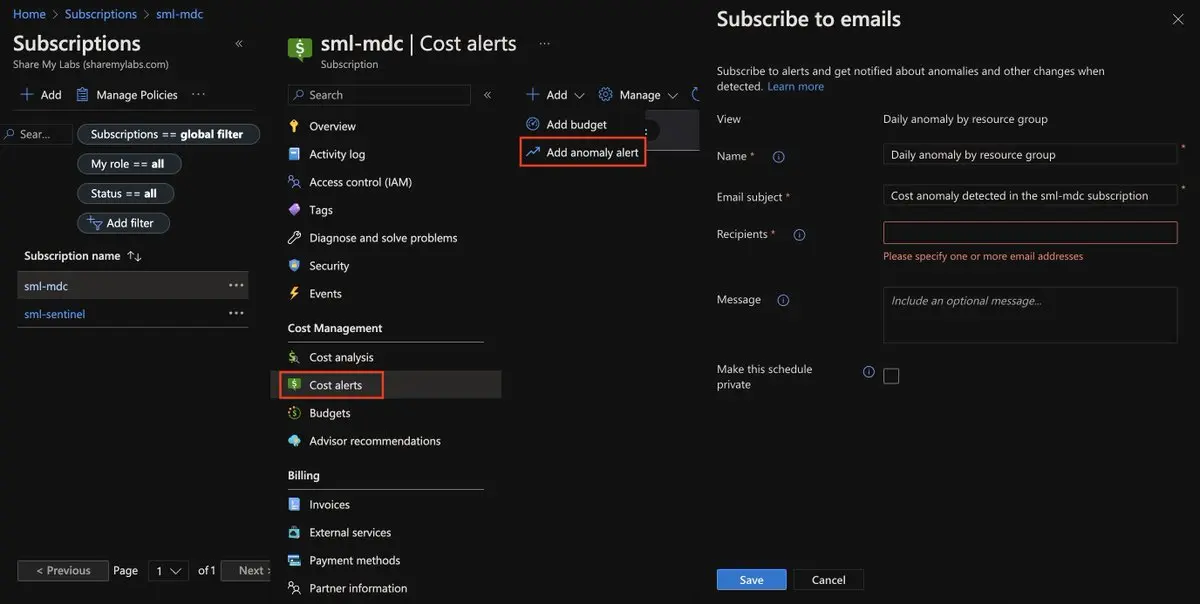Collapse the Subscriptions panel with double chevron
This screenshot has width=1200, height=604.
coord(239,44)
